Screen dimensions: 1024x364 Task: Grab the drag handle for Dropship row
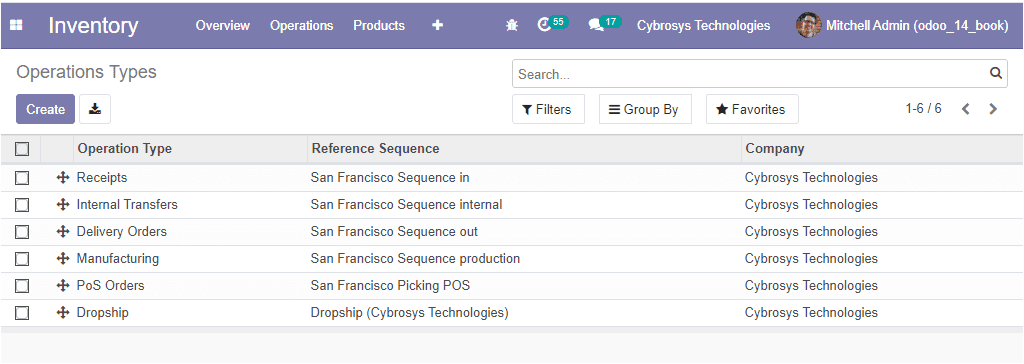[63, 312]
